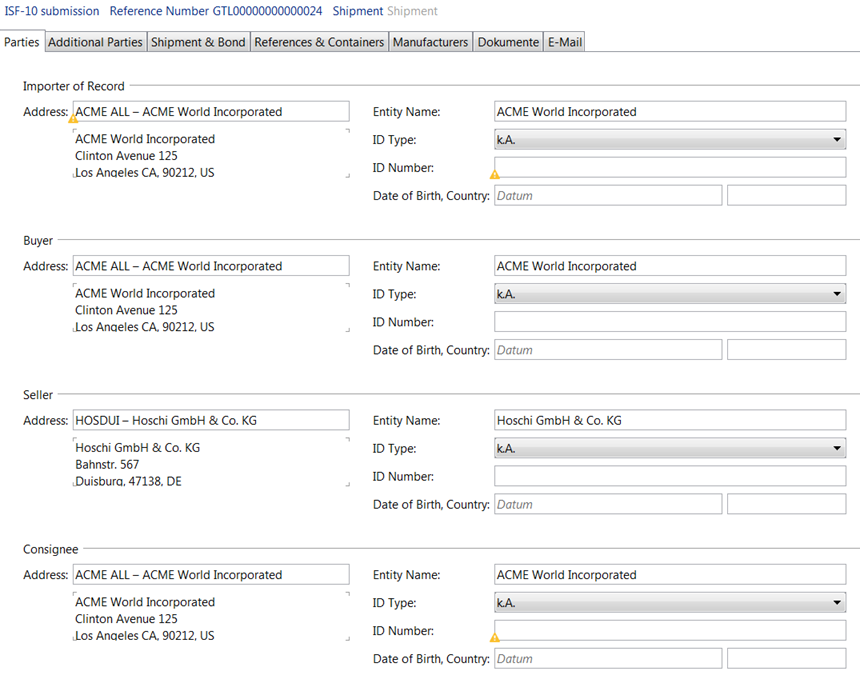Click warning icon next to Importer ID Number
860x681 pixels.
tap(494, 173)
